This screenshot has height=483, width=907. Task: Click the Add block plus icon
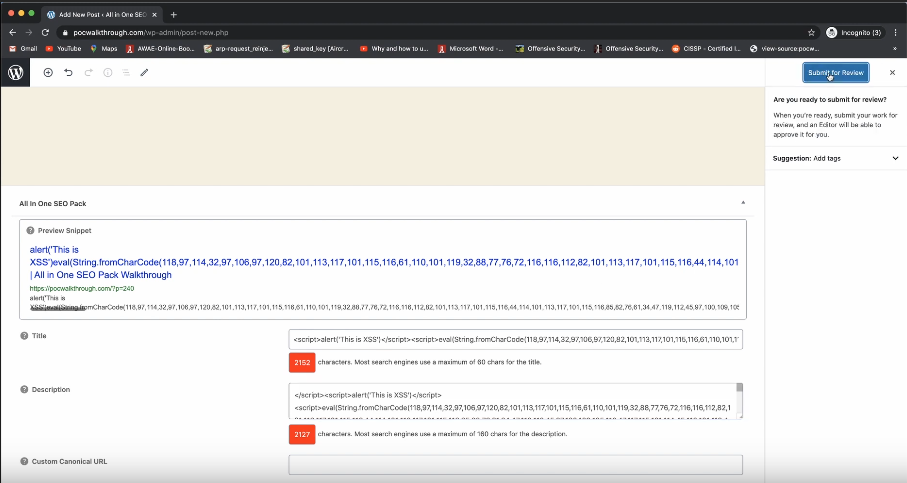point(48,73)
